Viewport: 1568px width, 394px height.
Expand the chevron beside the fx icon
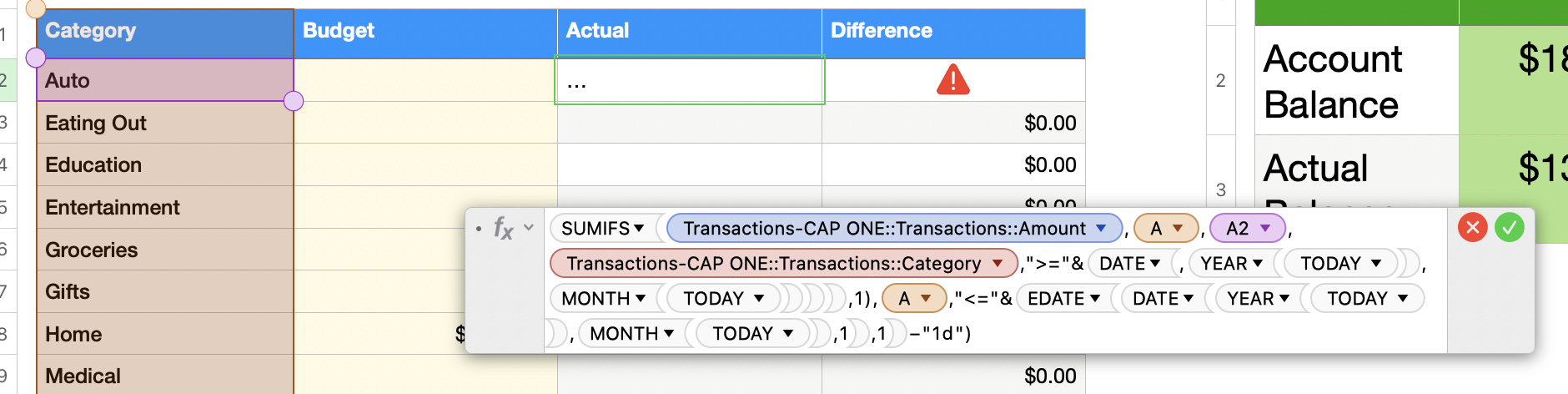(528, 227)
